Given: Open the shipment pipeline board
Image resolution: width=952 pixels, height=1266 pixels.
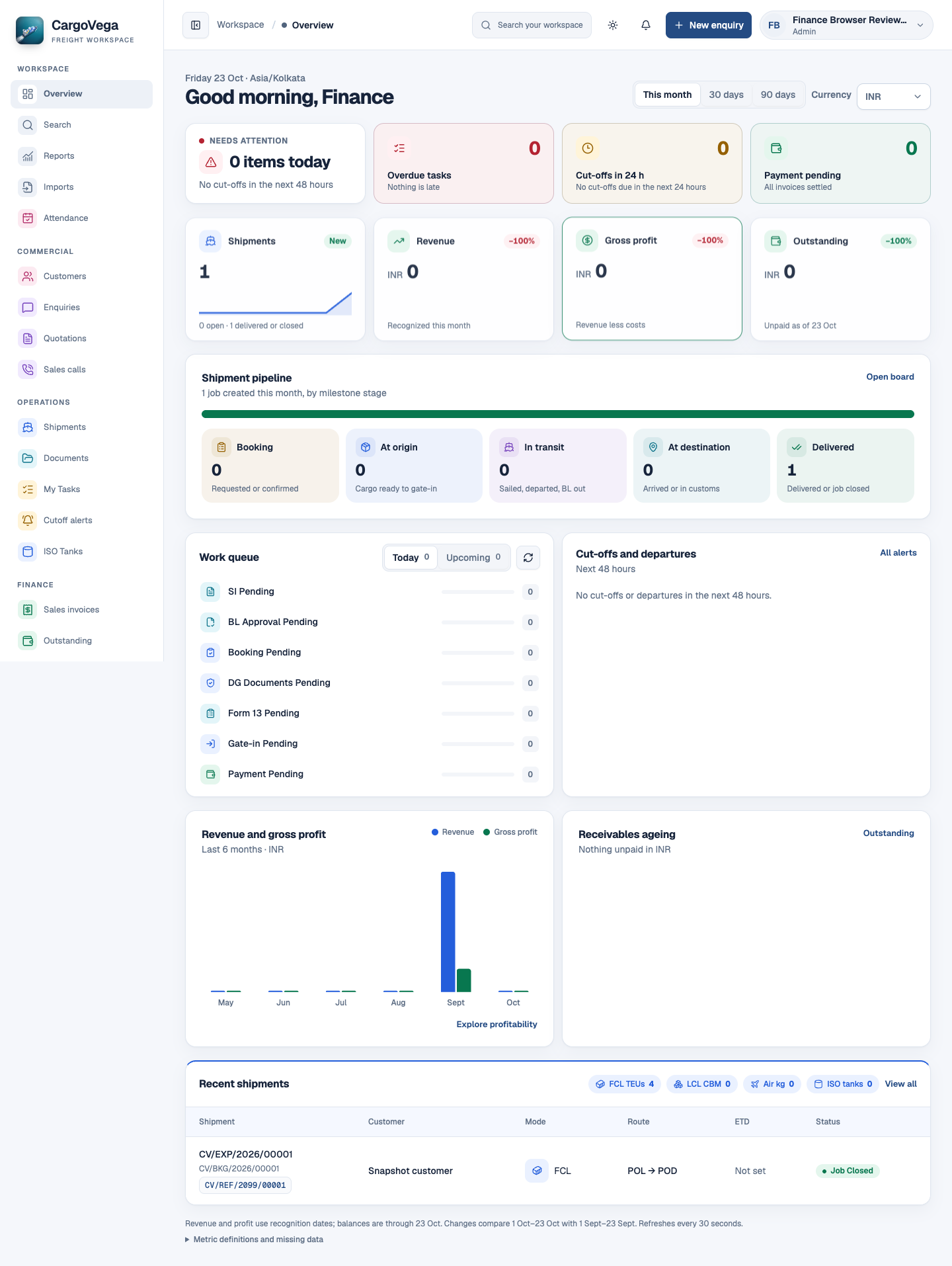Looking at the screenshot, I should (890, 377).
